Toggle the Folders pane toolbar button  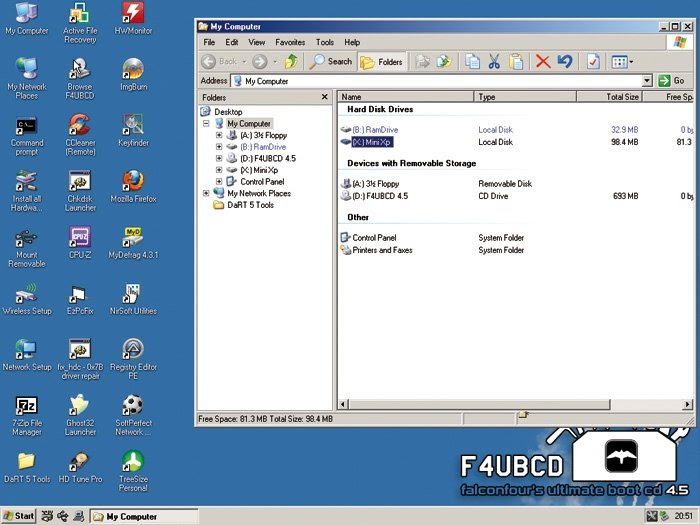click(x=382, y=62)
